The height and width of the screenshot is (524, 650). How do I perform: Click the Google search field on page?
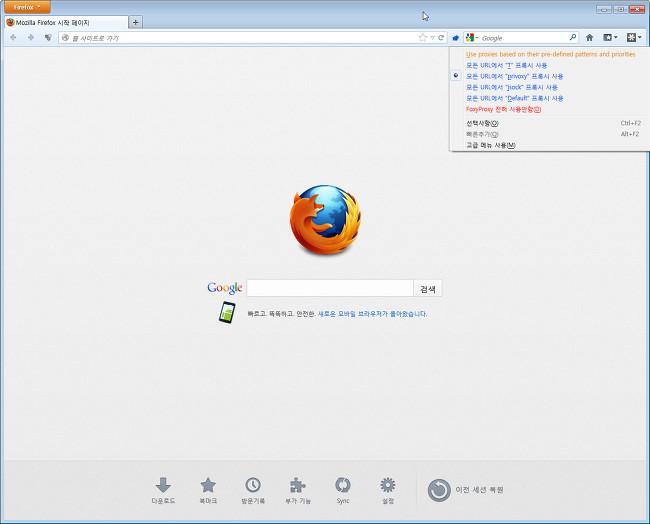coord(329,288)
